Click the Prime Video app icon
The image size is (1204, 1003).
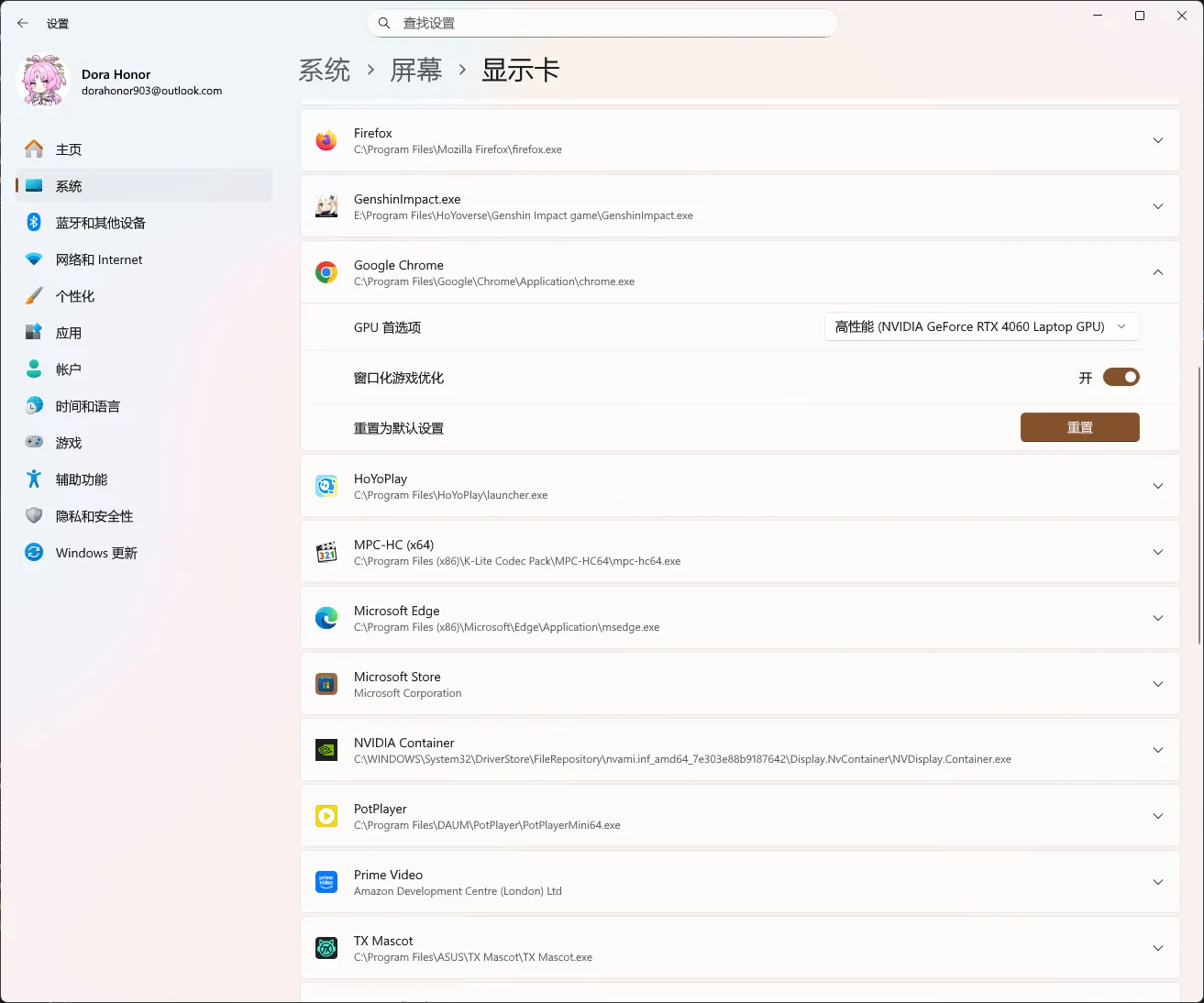[x=326, y=882]
